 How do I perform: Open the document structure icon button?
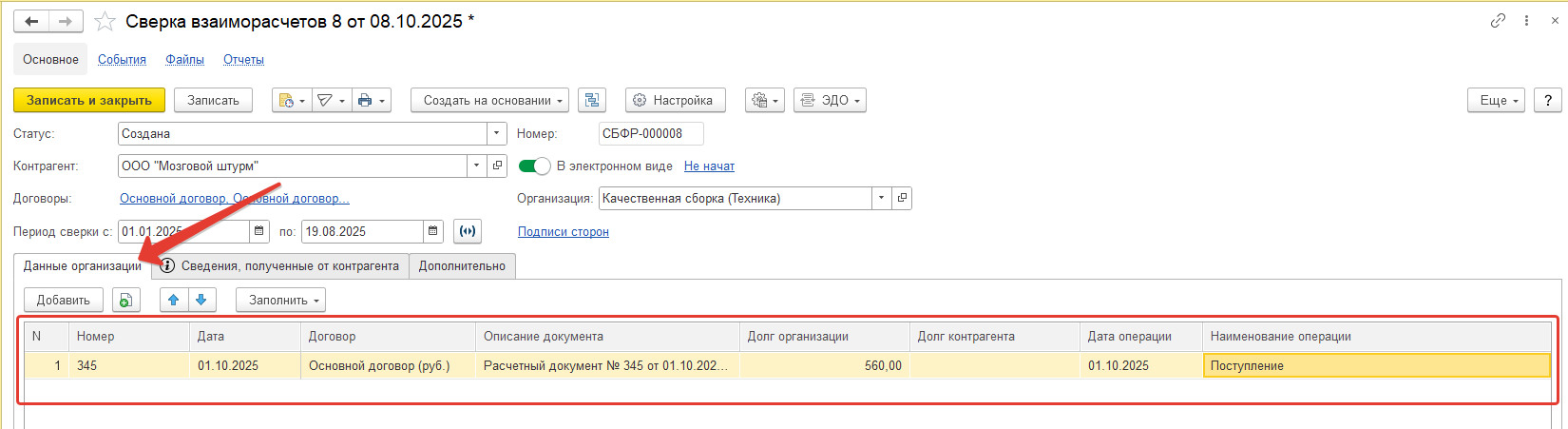tap(592, 100)
